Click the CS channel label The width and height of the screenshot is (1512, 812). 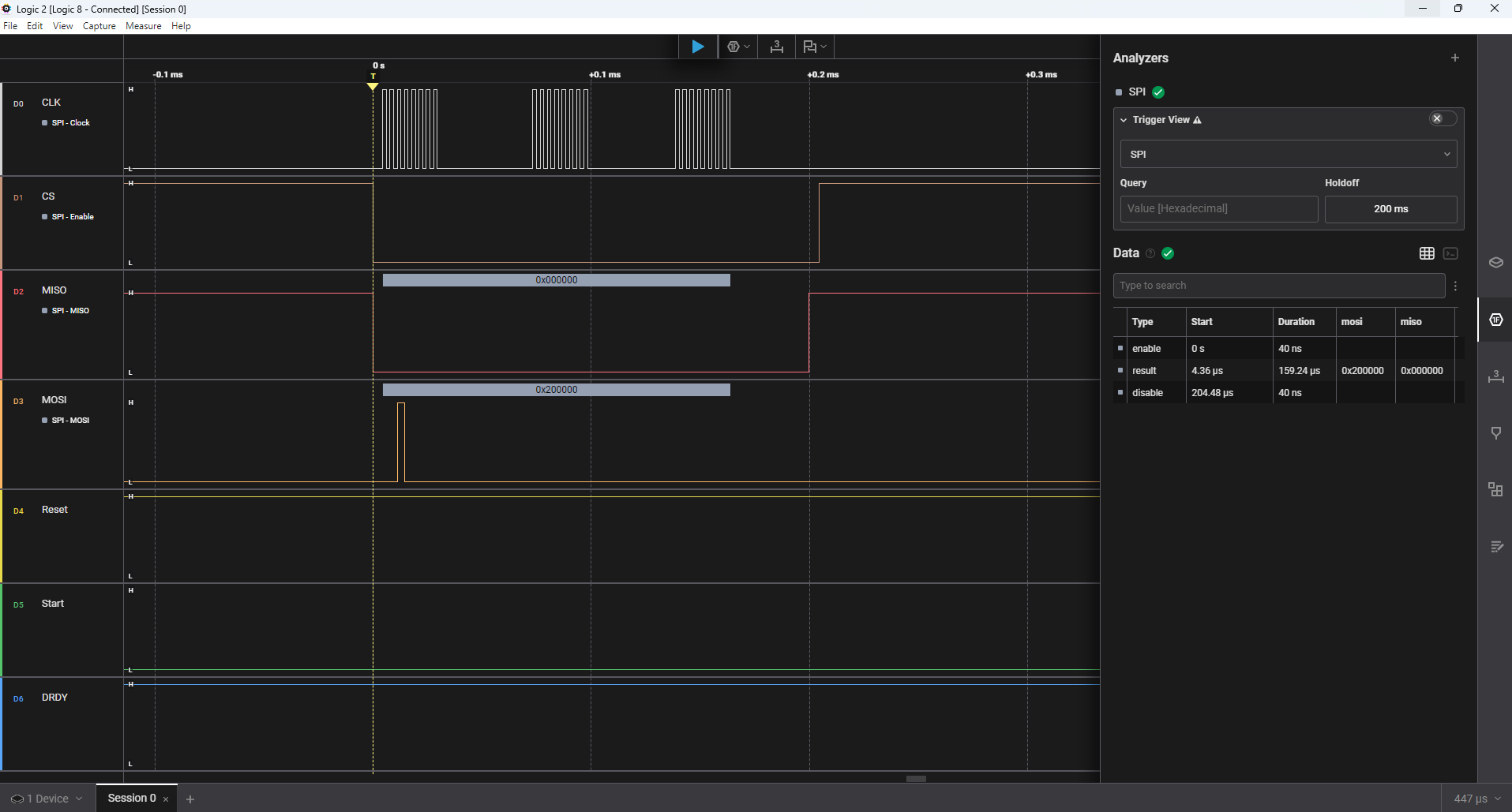[48, 196]
